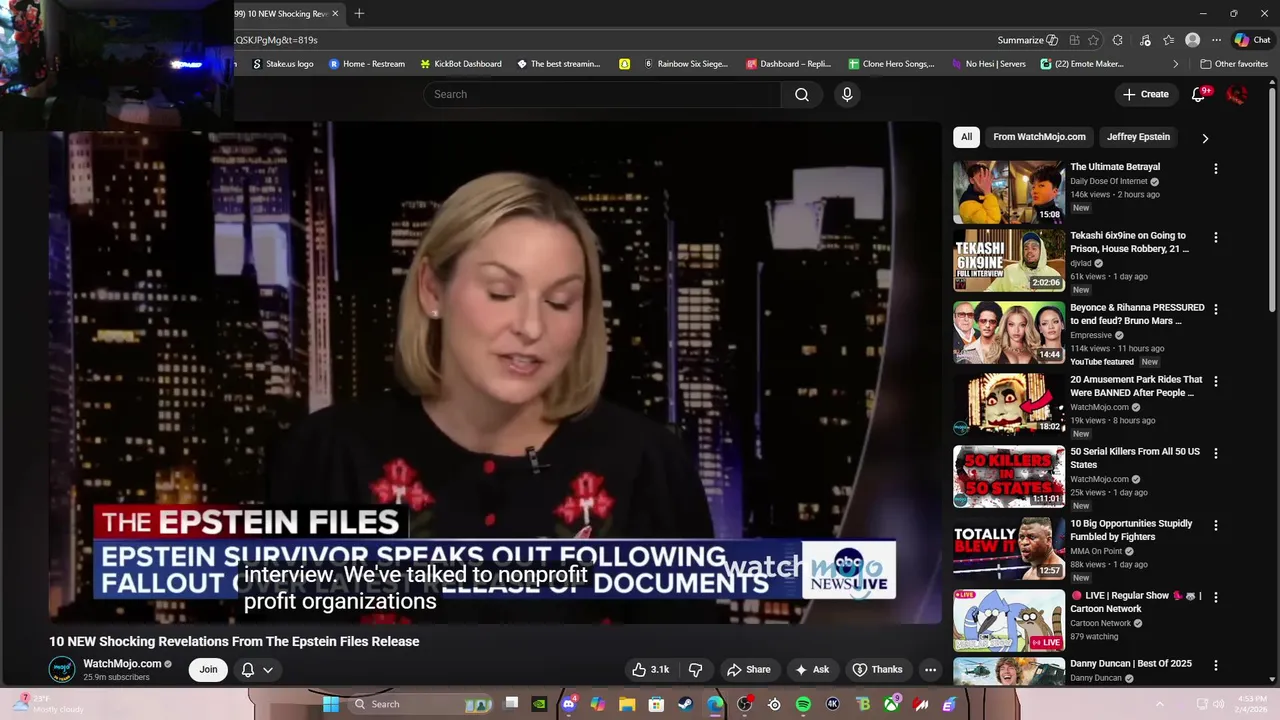Start voice search with microphone icon
This screenshot has height=720, width=1280.
pyautogui.click(x=847, y=94)
